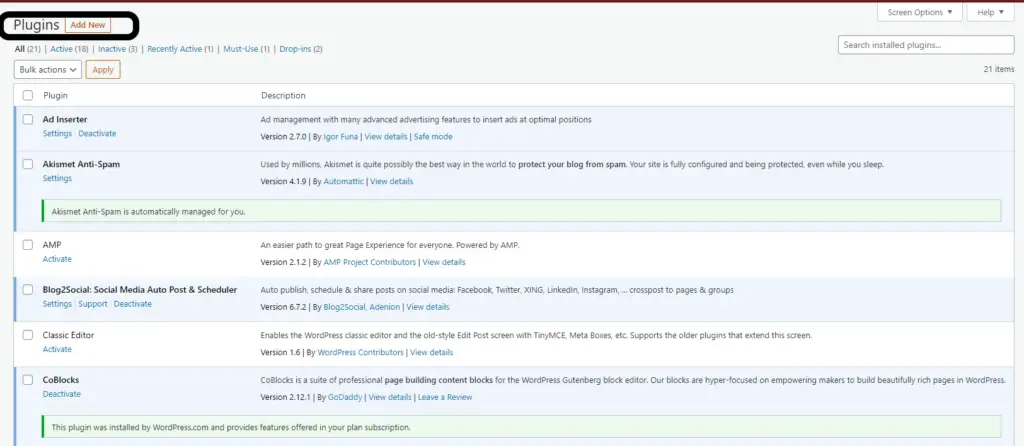
Task: Open Akismet Anti-Spam Settings link
Action: coord(57,178)
